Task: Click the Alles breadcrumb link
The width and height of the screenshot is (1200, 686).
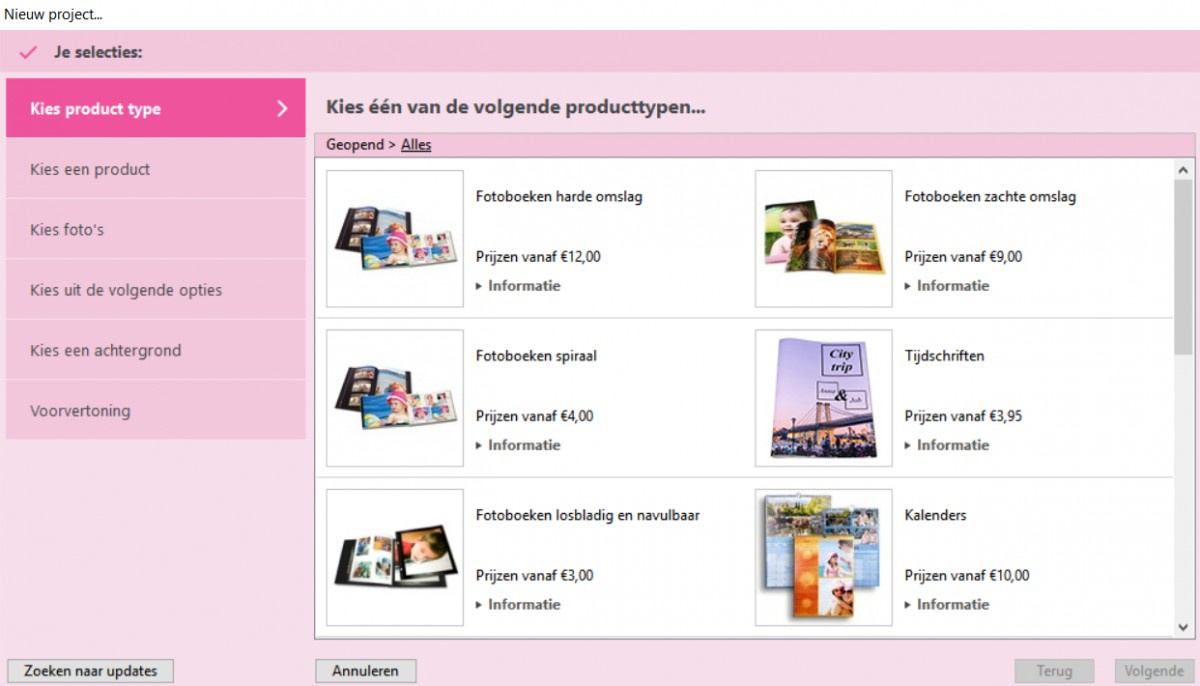Action: point(416,145)
